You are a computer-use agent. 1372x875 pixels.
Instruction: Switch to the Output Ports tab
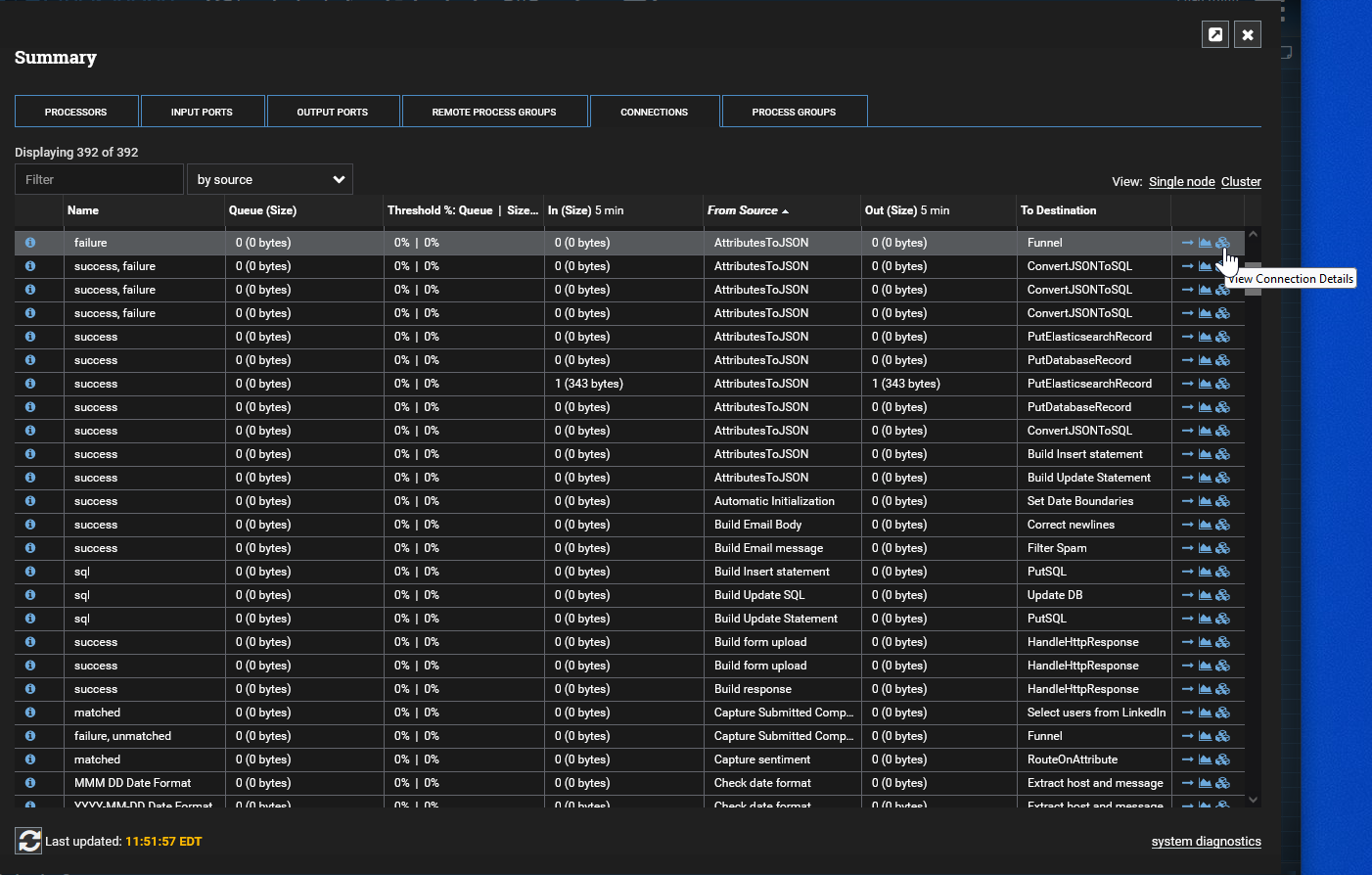(333, 112)
